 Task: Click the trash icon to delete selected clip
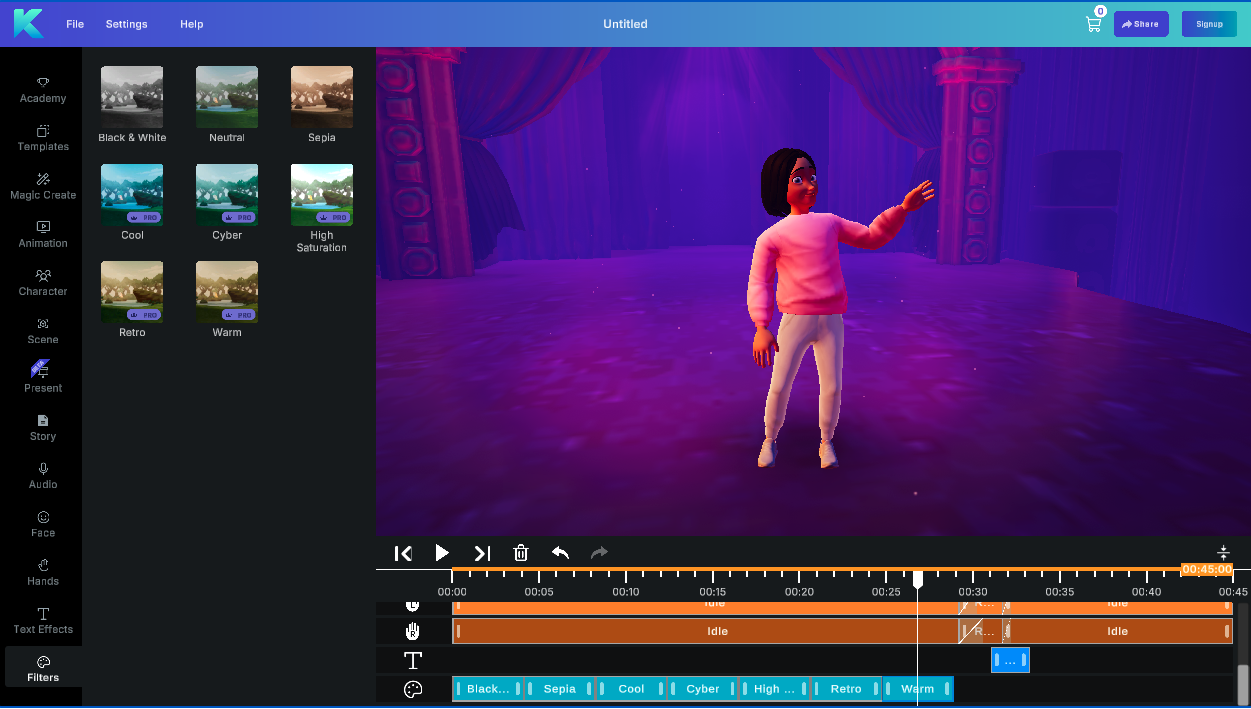(520, 553)
